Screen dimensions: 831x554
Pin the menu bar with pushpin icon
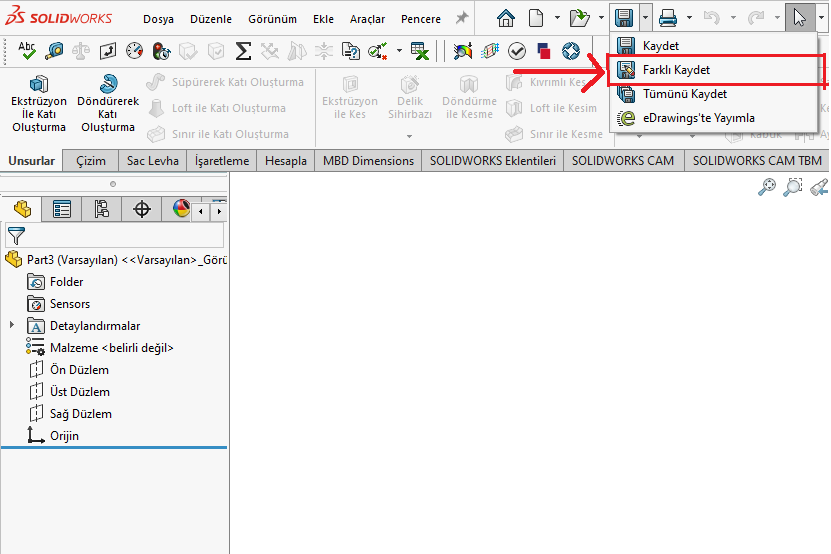pyautogui.click(x=461, y=18)
